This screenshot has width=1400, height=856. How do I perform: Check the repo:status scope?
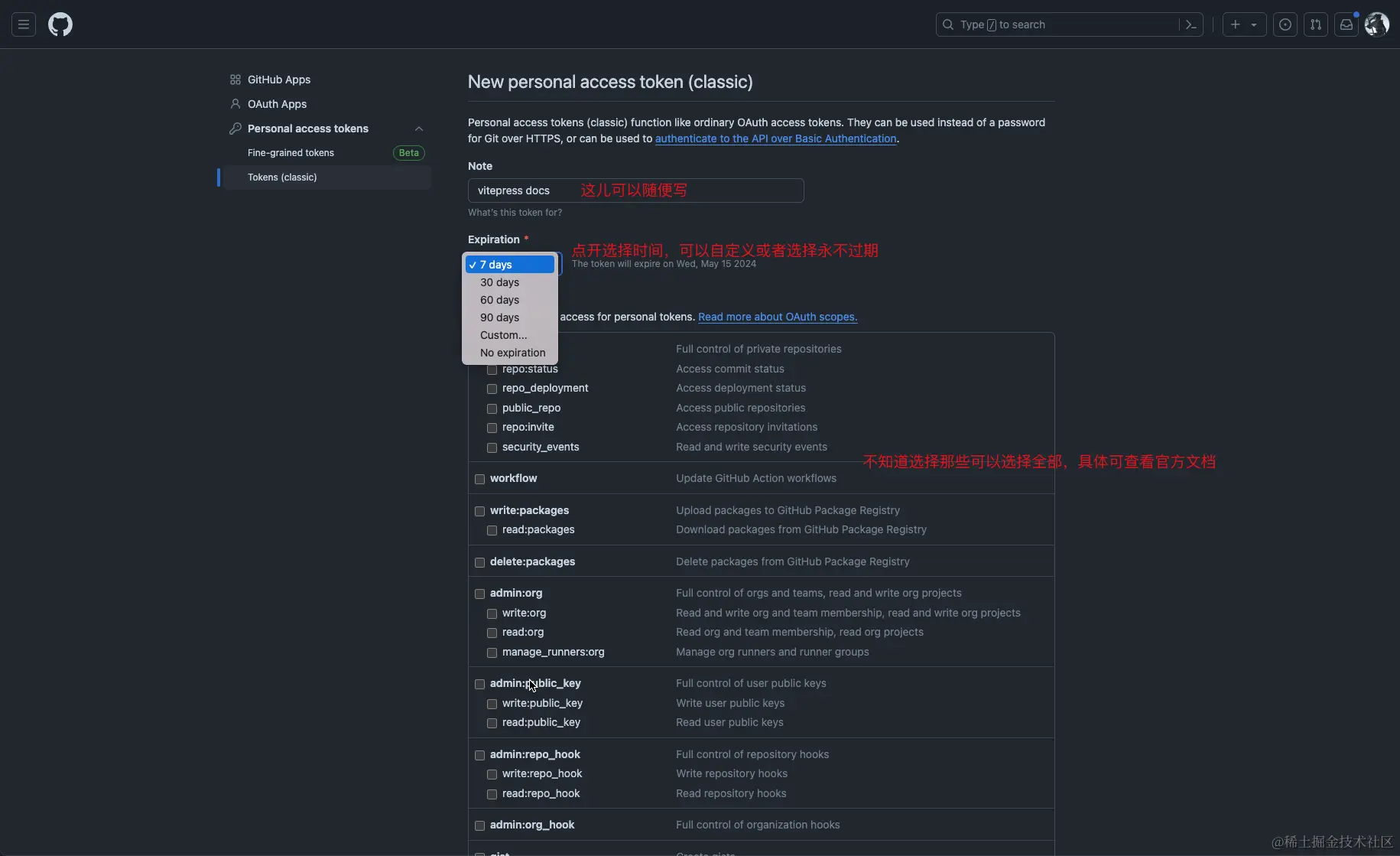[x=492, y=369]
